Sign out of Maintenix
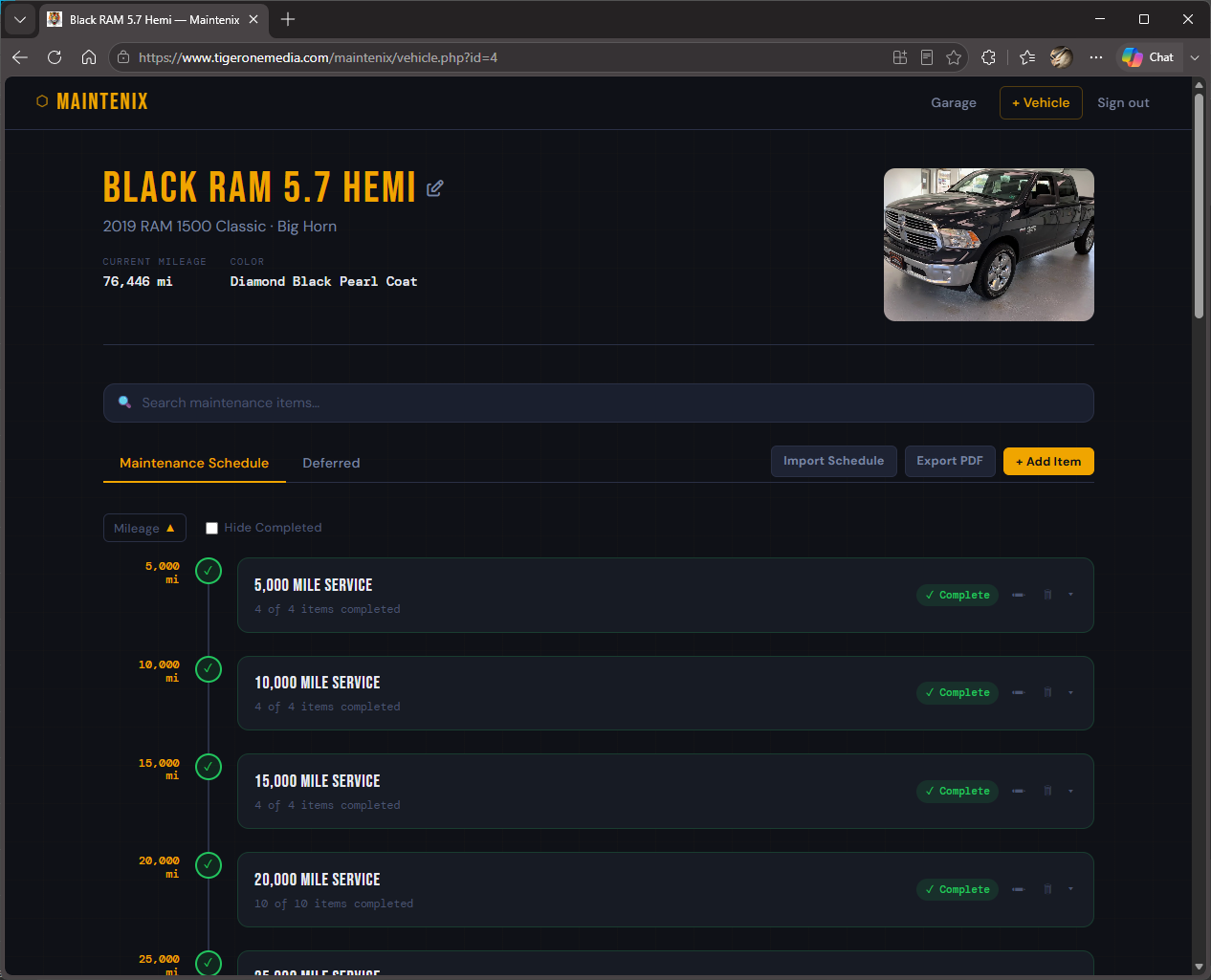1211x980 pixels. pos(1123,102)
